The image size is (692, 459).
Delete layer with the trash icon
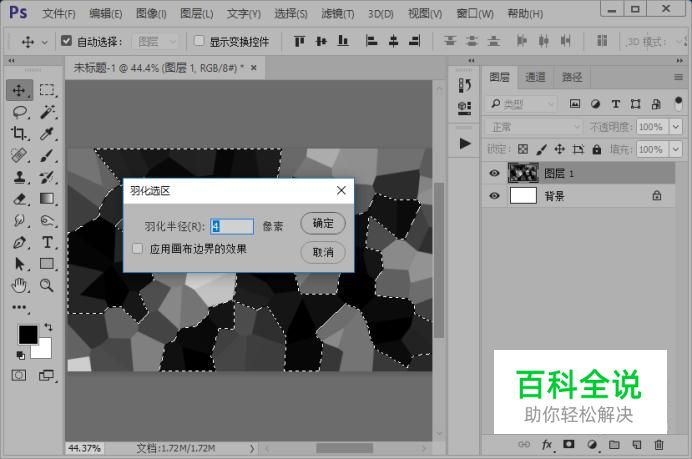click(x=659, y=444)
